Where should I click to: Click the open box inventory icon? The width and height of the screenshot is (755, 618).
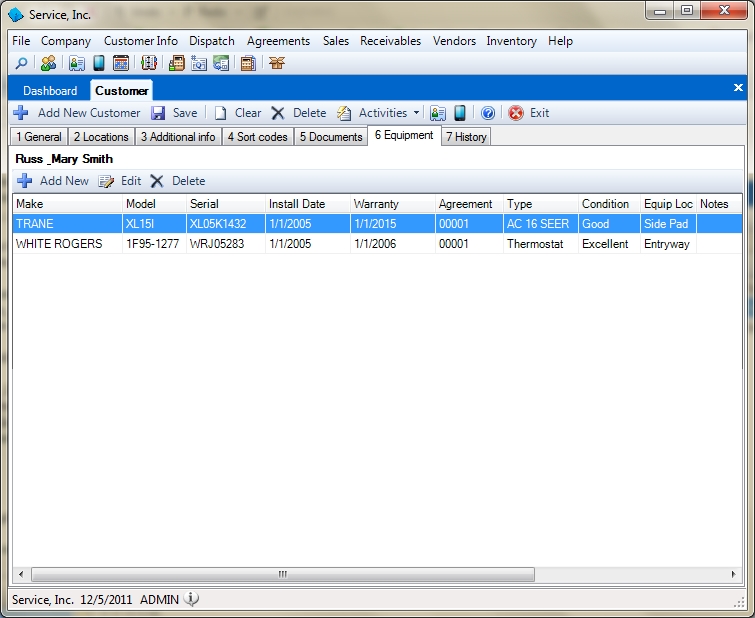tap(277, 63)
